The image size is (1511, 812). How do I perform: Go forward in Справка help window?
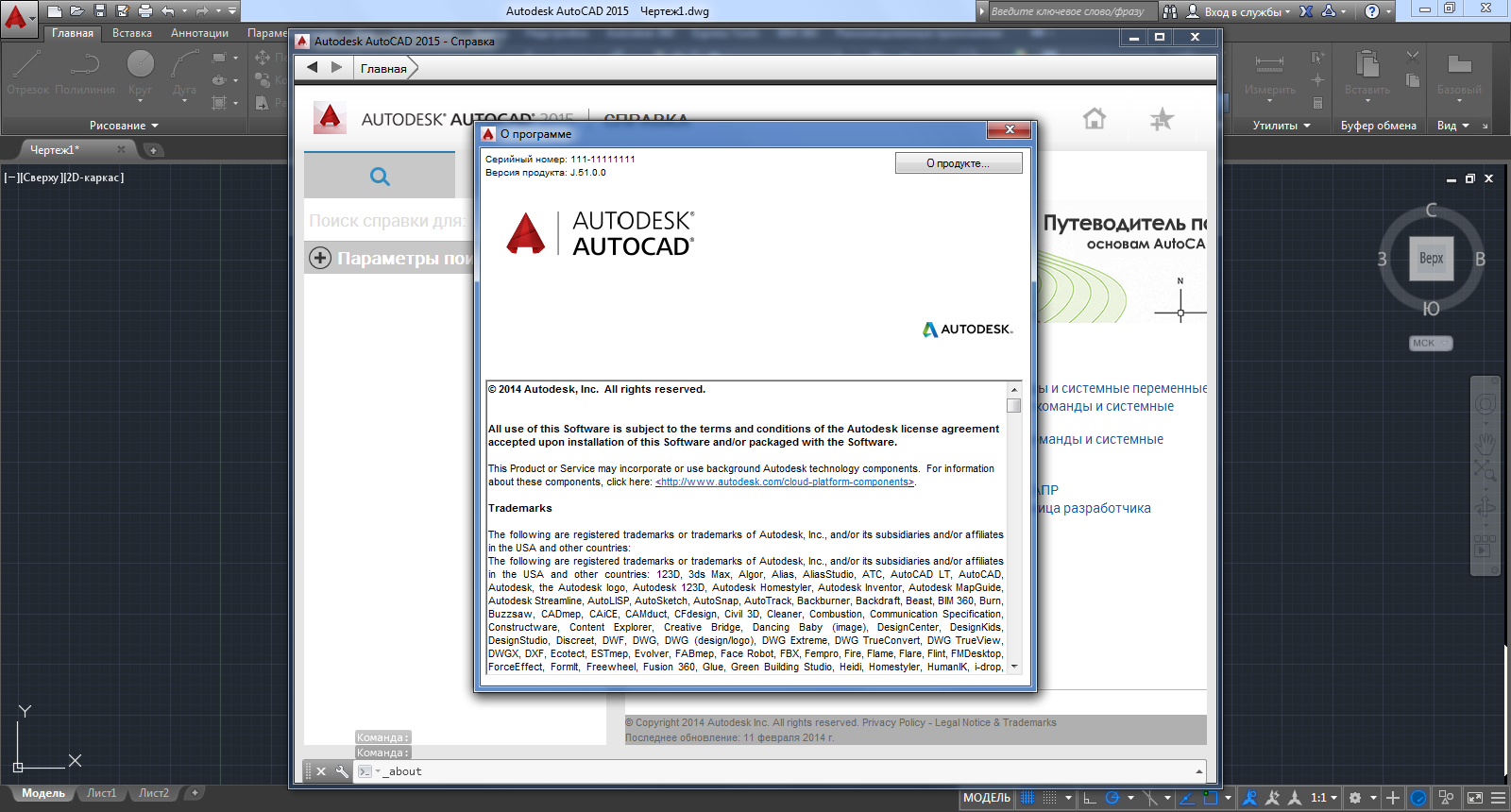pos(336,67)
